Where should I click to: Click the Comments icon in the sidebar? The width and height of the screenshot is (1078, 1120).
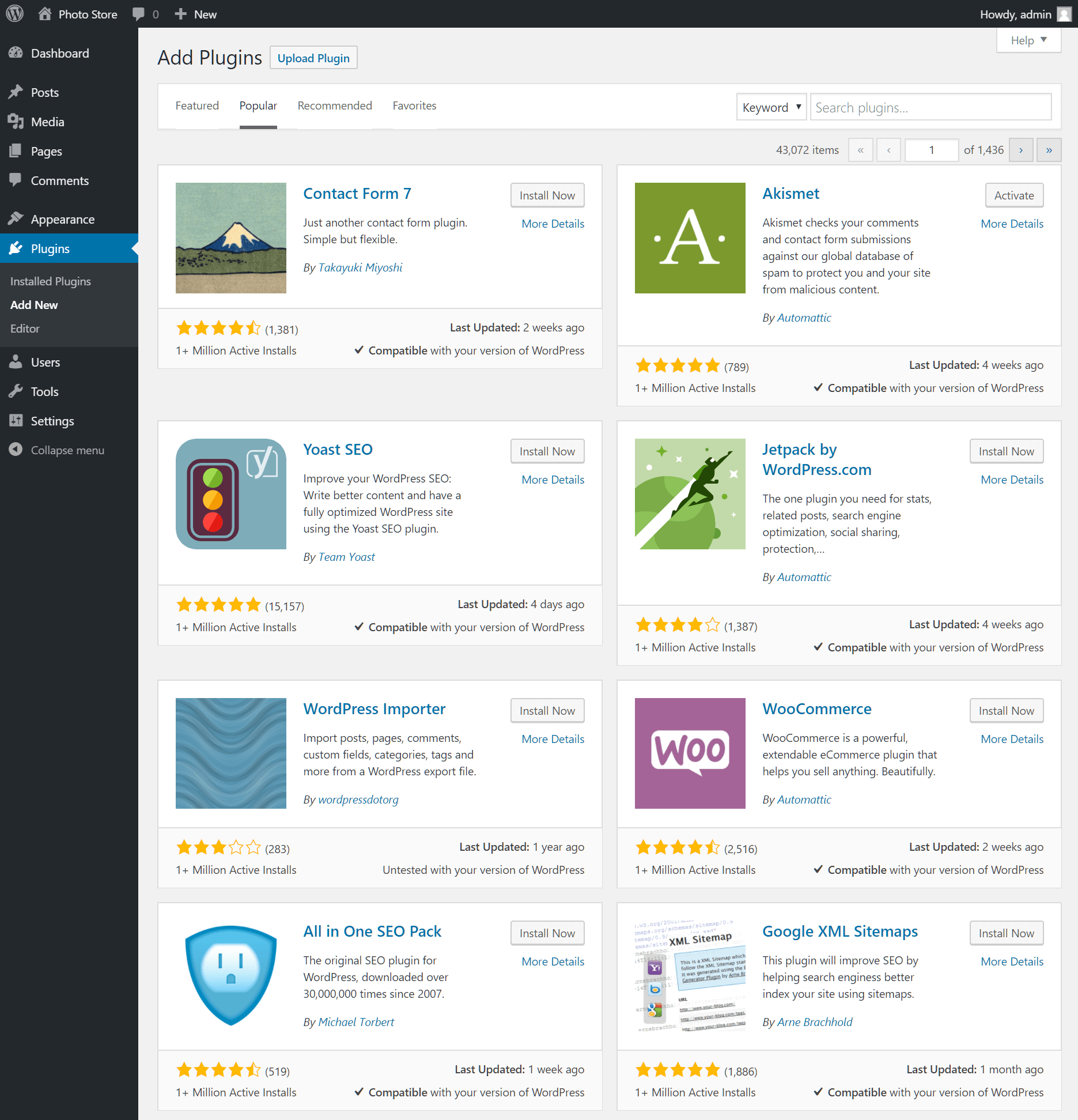pos(16,180)
